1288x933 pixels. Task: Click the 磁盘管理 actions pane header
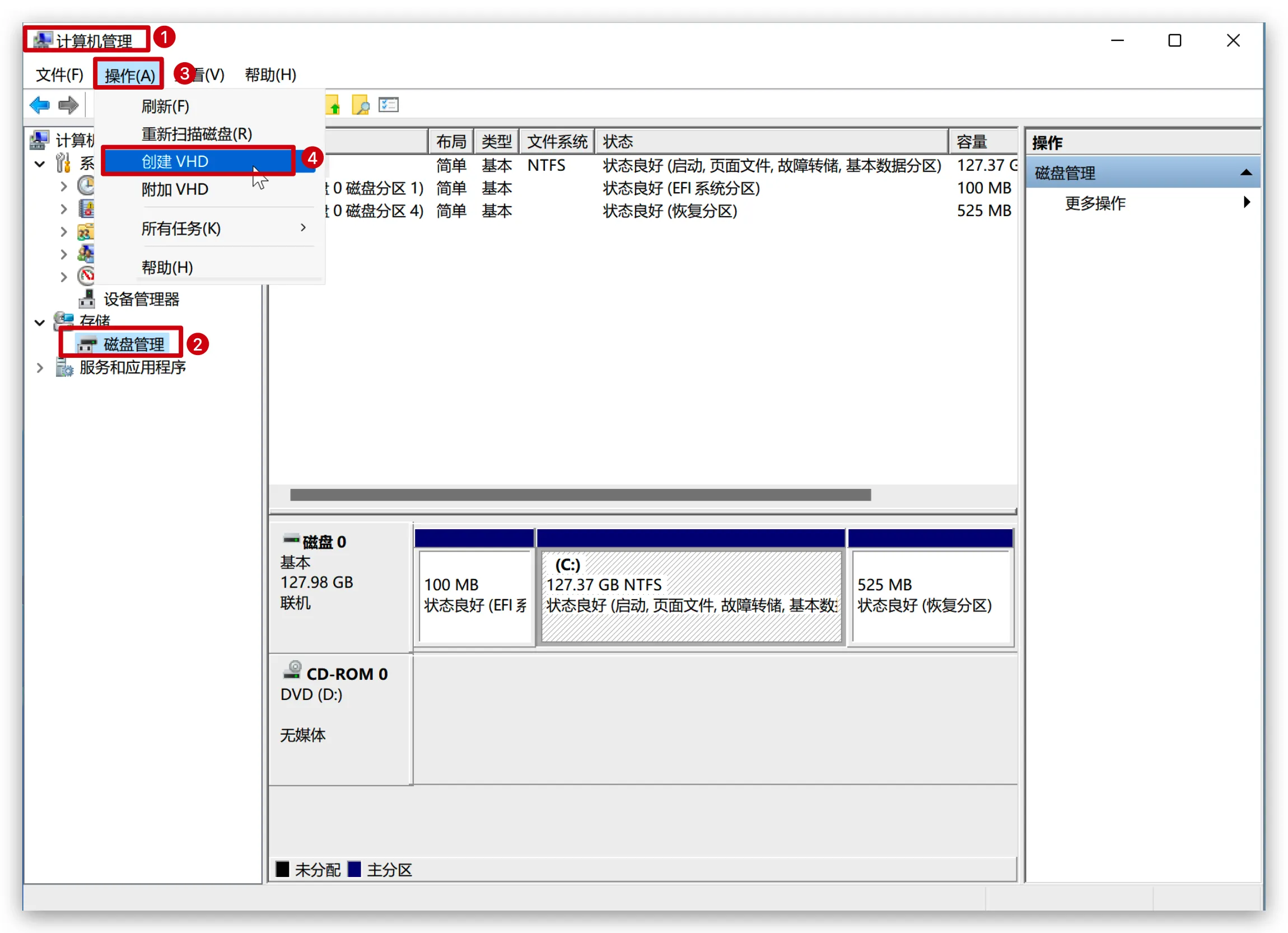[1143, 172]
